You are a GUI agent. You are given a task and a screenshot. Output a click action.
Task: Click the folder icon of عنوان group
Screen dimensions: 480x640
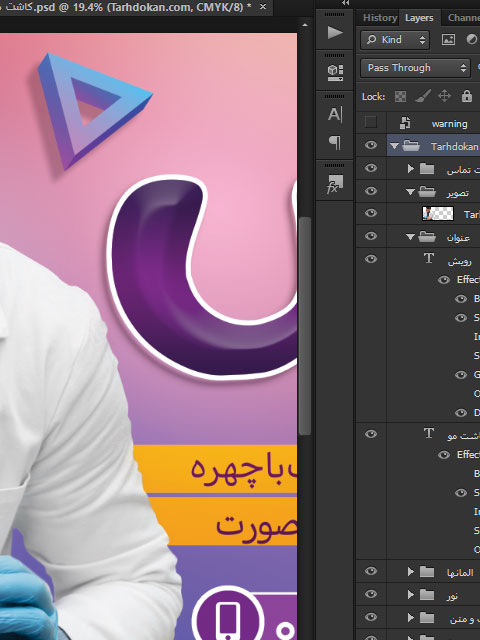pyautogui.click(x=427, y=236)
